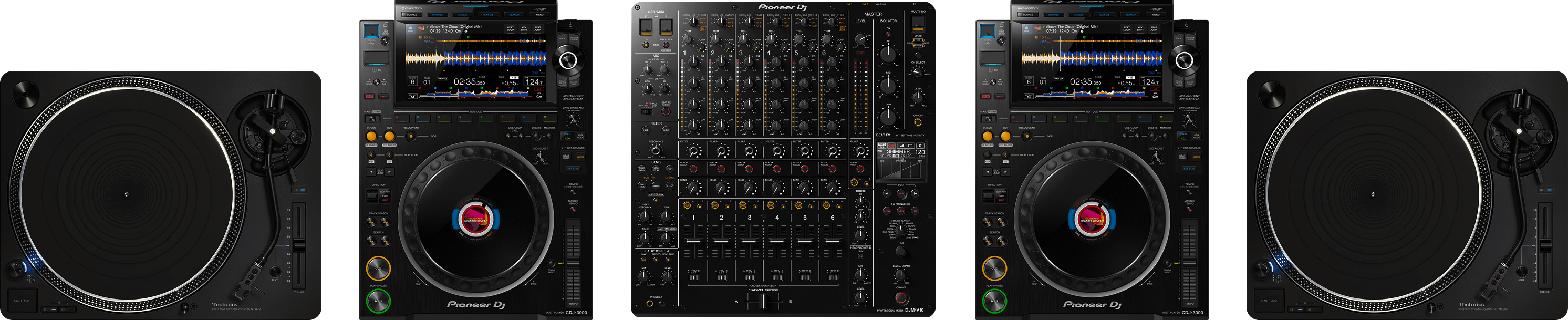1568x320 pixels.
Task: Click the channel 6 fader on the DJM-V10
Action: click(x=832, y=241)
